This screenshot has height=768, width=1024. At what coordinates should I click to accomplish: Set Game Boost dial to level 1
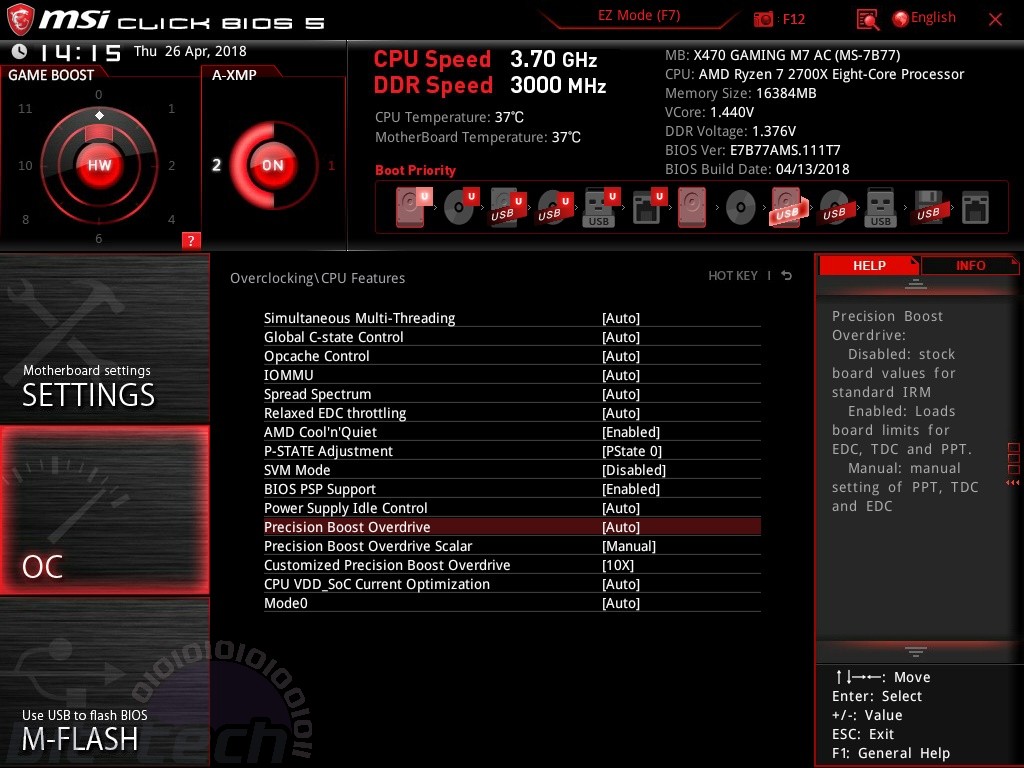pyautogui.click(x=171, y=108)
